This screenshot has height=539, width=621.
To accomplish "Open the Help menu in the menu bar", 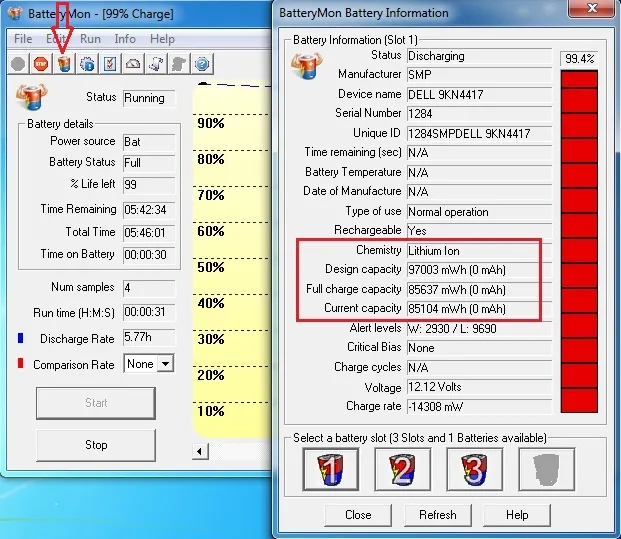I will [x=162, y=39].
